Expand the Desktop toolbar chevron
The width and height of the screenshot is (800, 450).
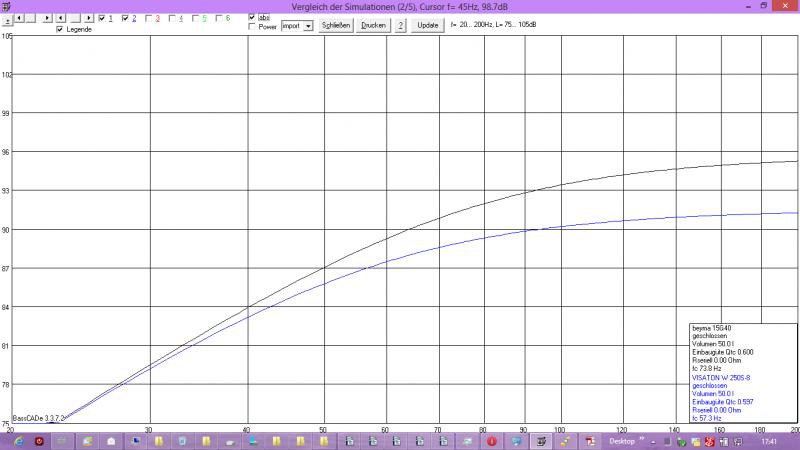click(641, 439)
